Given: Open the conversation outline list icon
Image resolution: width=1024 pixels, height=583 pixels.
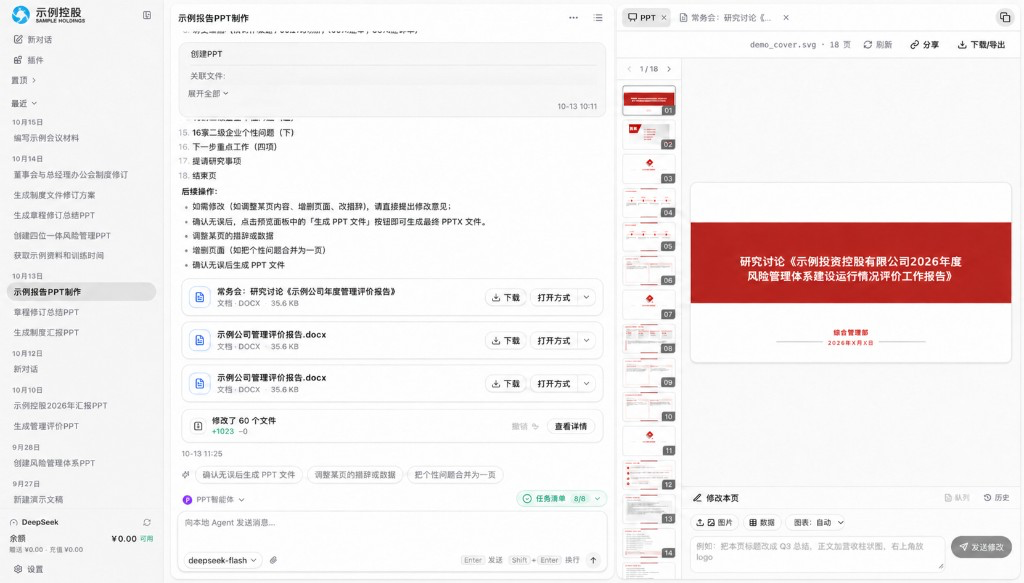Looking at the screenshot, I should (598, 18).
